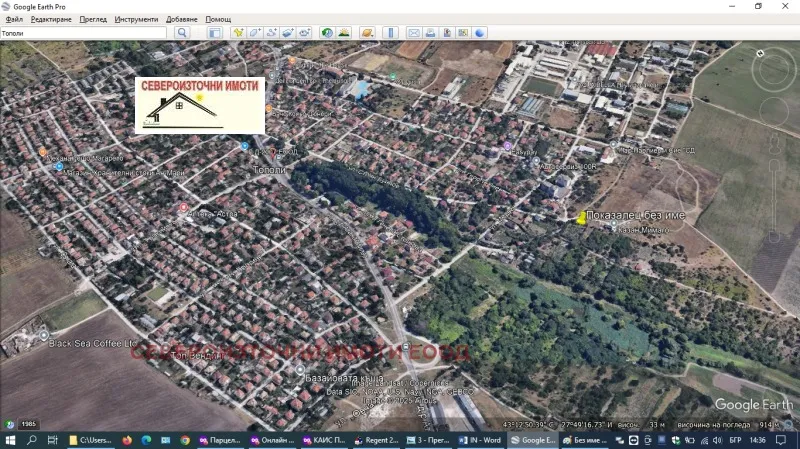
Task: Open the Файл menu
Action: pos(13,19)
